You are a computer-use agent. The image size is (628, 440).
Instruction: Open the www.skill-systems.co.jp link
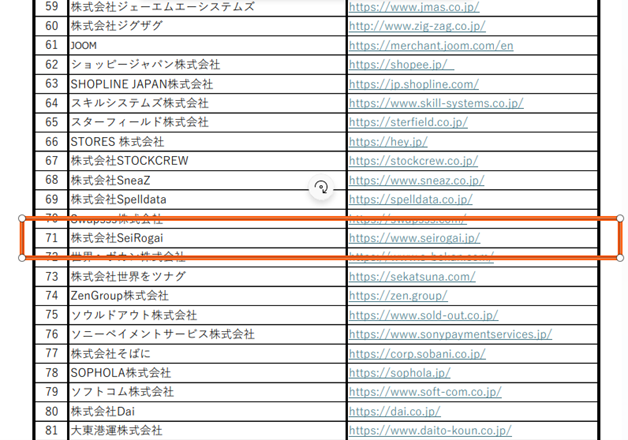pyautogui.click(x=436, y=103)
